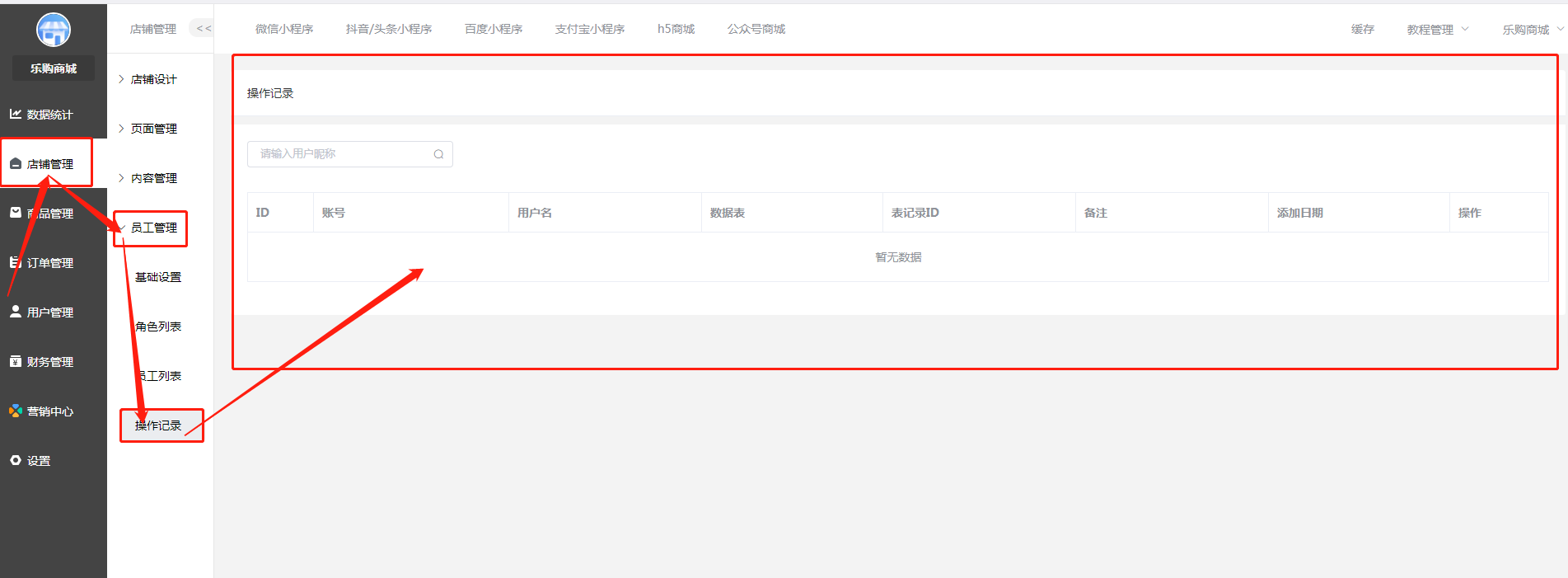Select 员工管理 submenu item
Screen dimensions: 1568x578
(x=153, y=228)
